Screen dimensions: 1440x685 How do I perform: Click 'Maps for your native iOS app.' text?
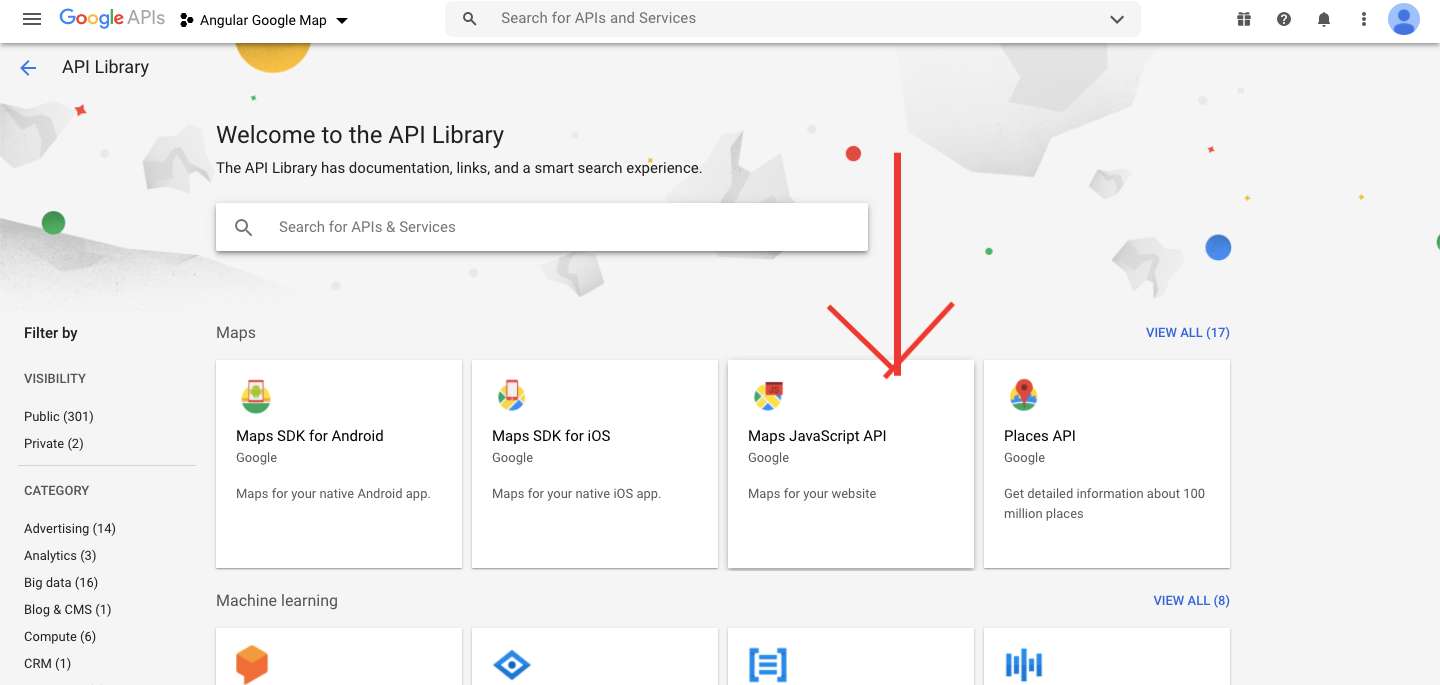point(576,494)
